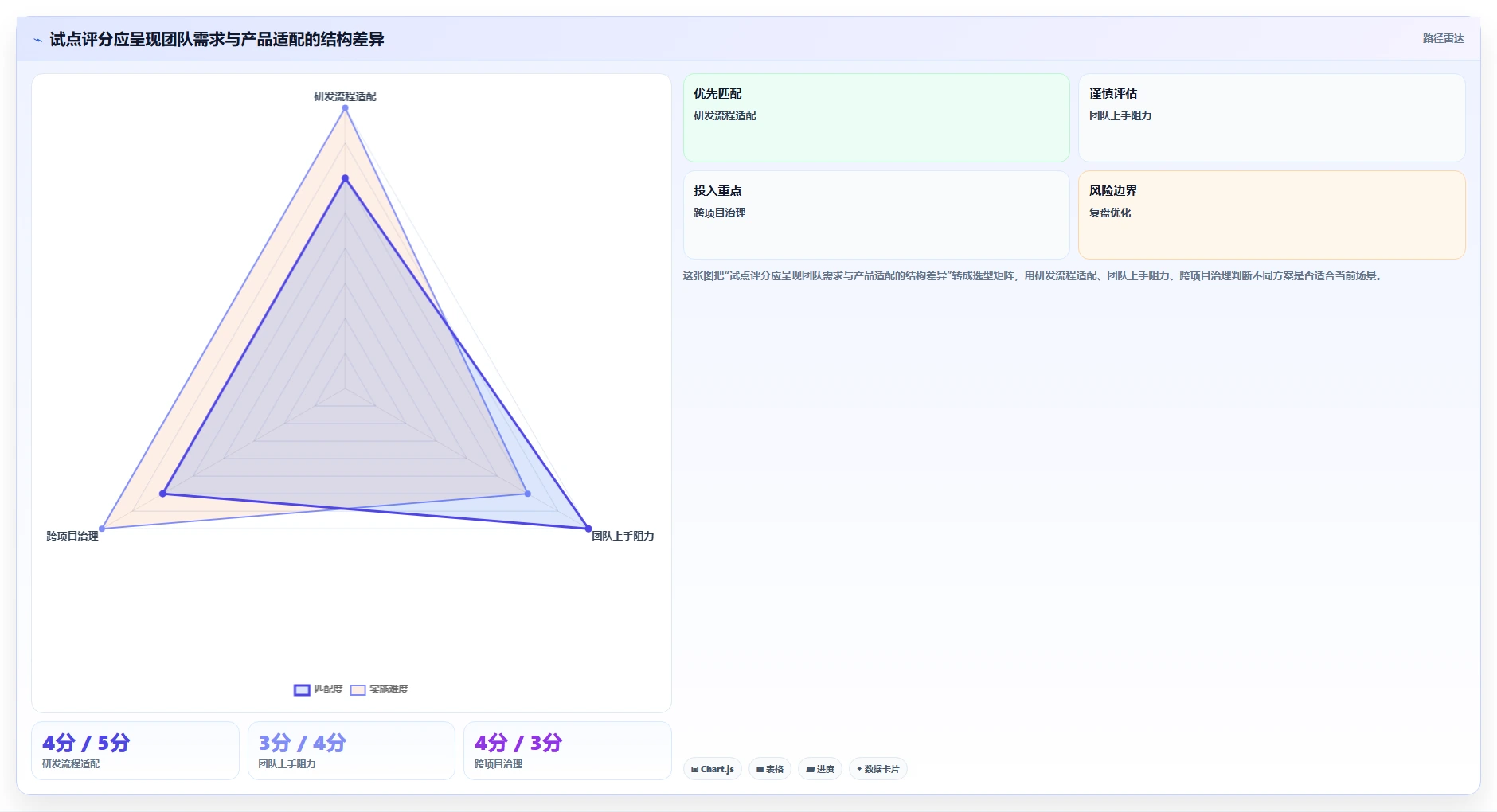Click the 实施难度 data point at 跨项目治理 corner
1497x812 pixels.
pyautogui.click(x=102, y=529)
